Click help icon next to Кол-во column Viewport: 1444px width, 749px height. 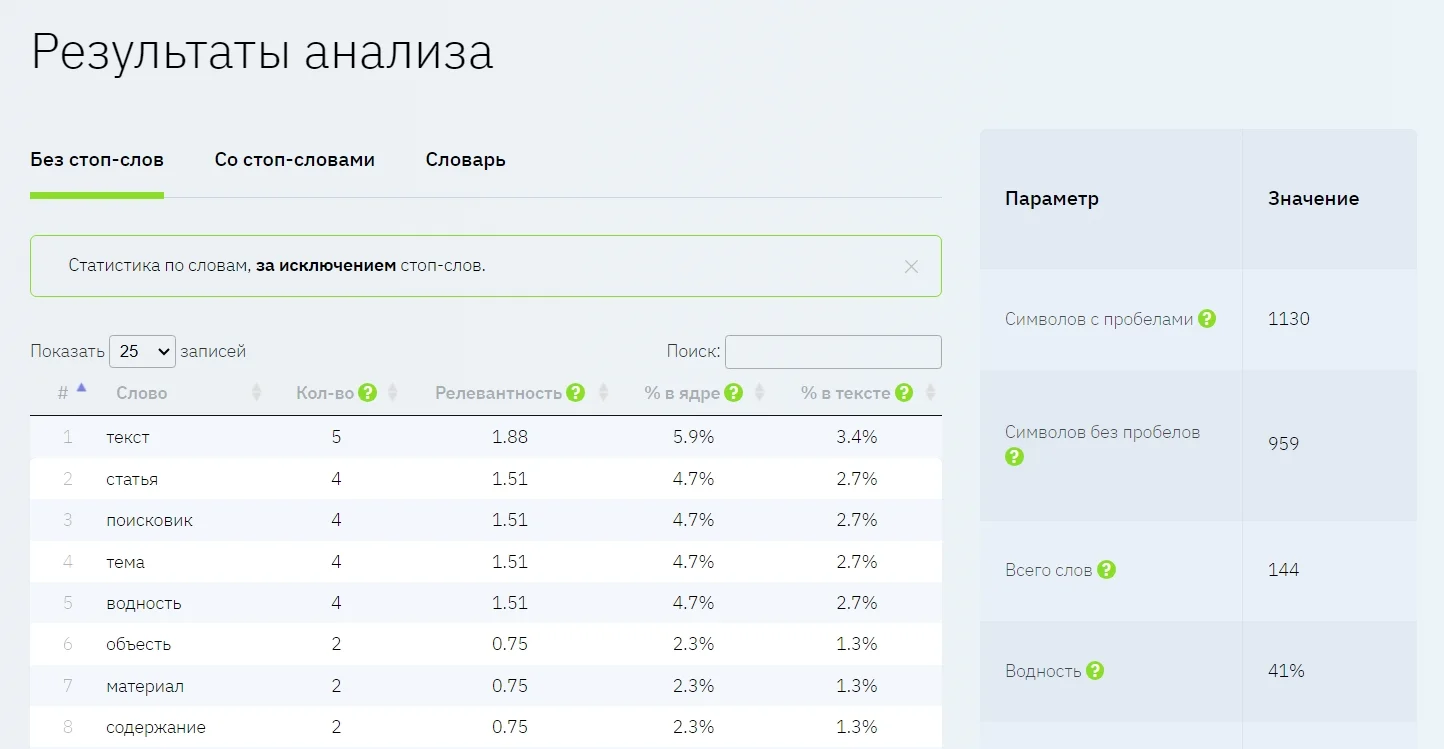(x=368, y=393)
